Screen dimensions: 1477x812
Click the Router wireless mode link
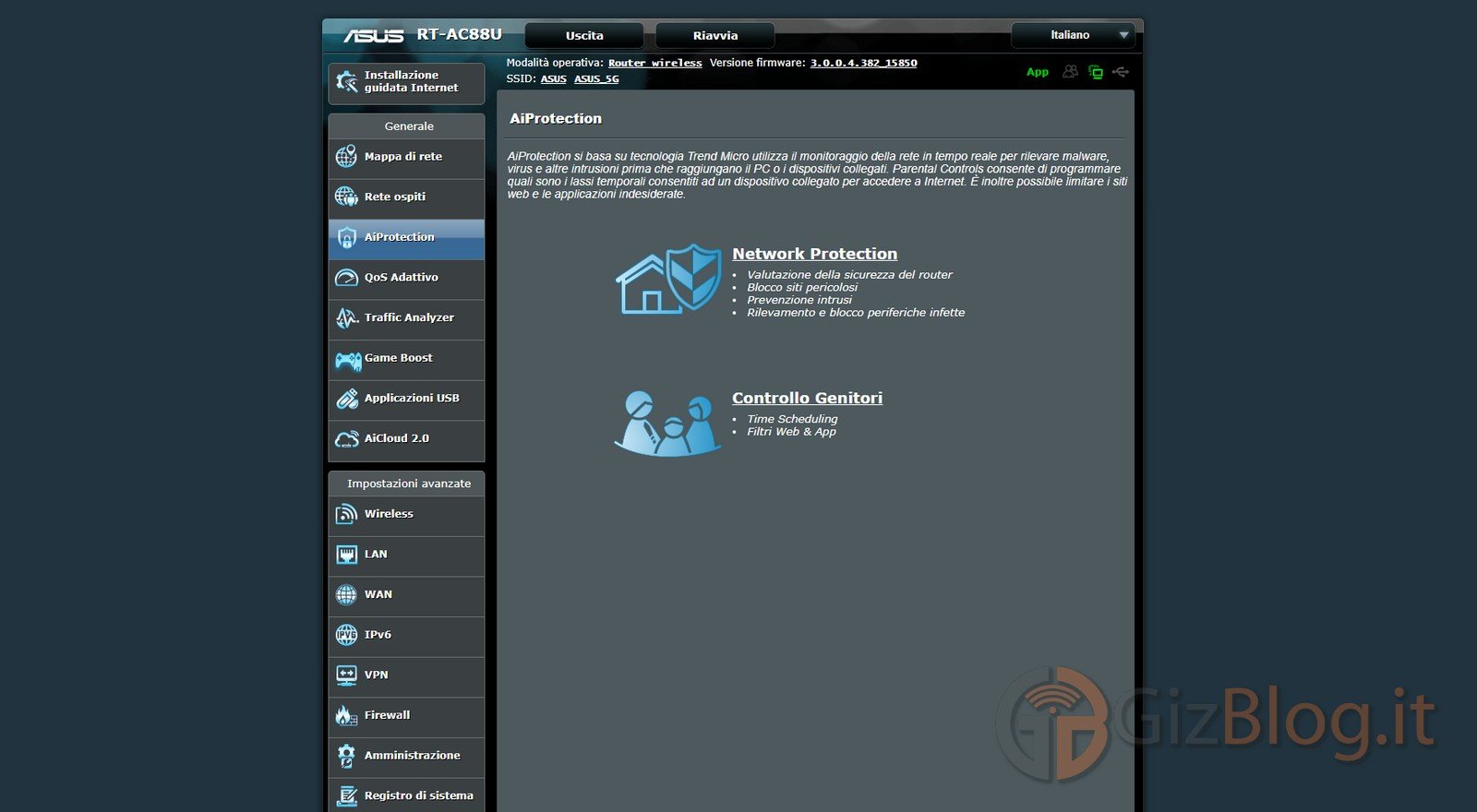click(655, 64)
